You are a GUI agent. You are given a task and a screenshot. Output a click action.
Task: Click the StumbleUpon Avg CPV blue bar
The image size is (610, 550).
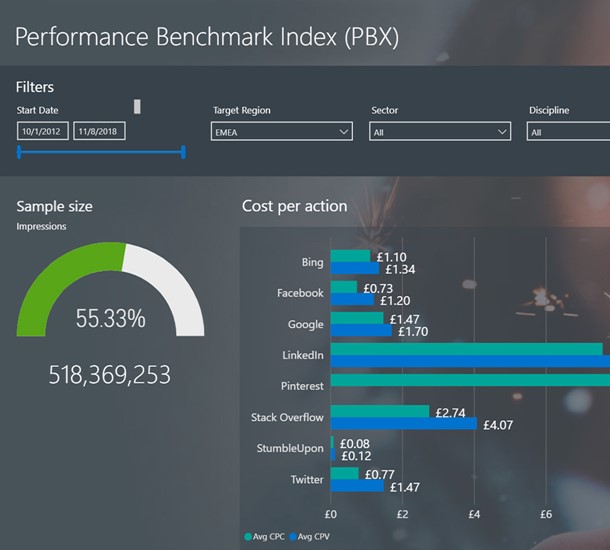pos(333,455)
